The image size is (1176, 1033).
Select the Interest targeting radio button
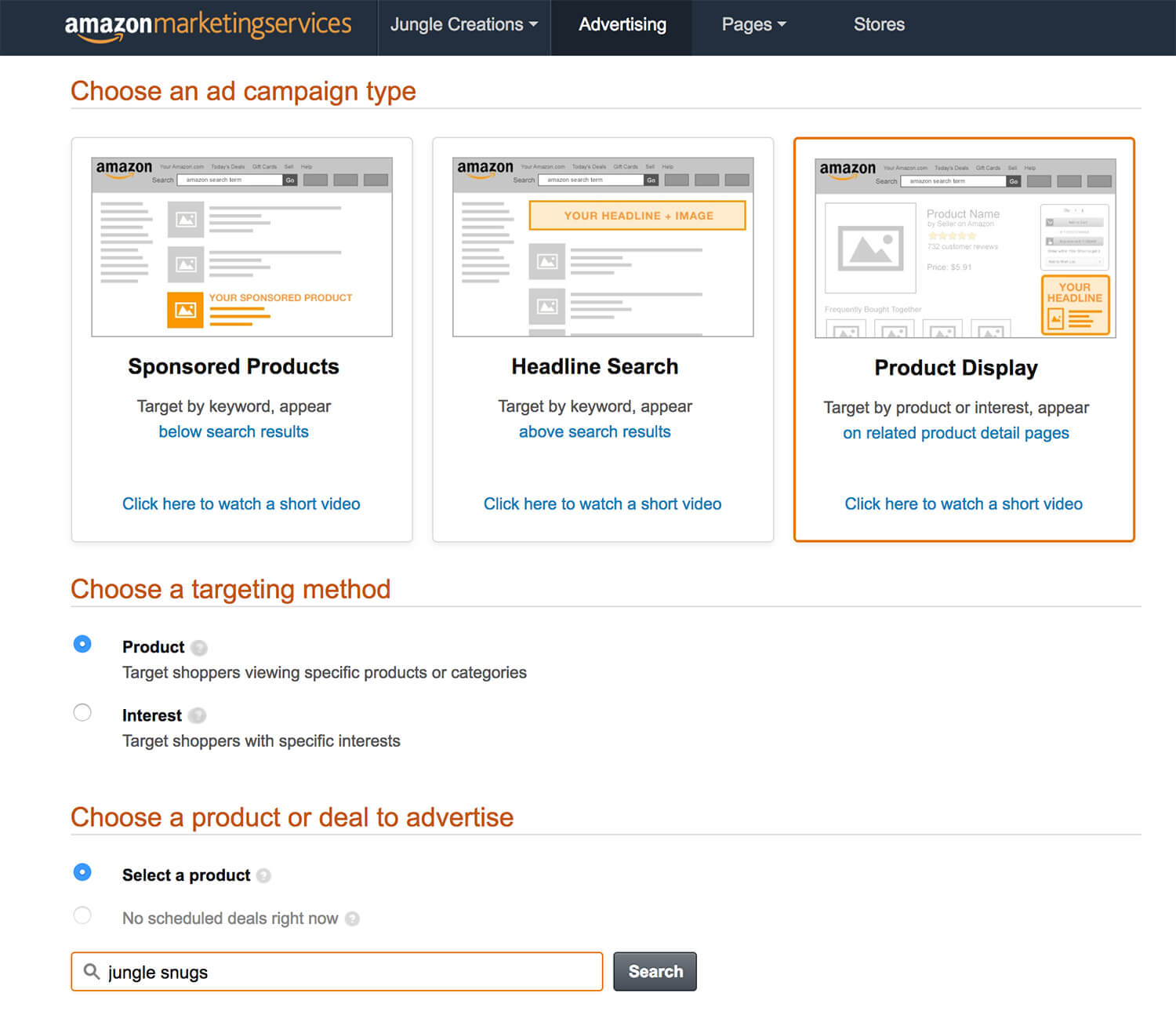click(82, 712)
